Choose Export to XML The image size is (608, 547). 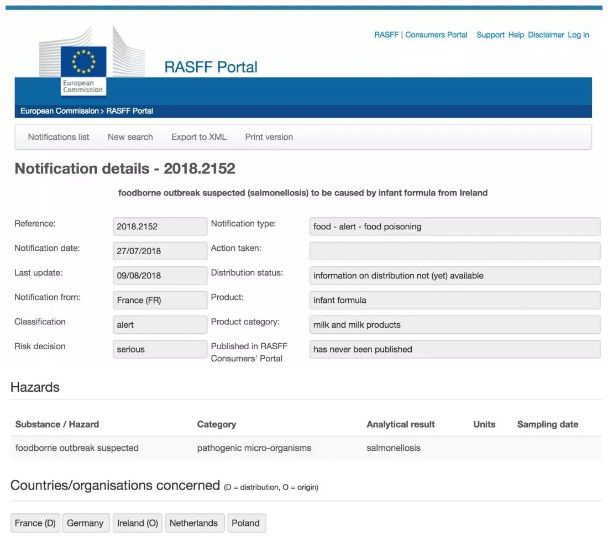pos(199,137)
